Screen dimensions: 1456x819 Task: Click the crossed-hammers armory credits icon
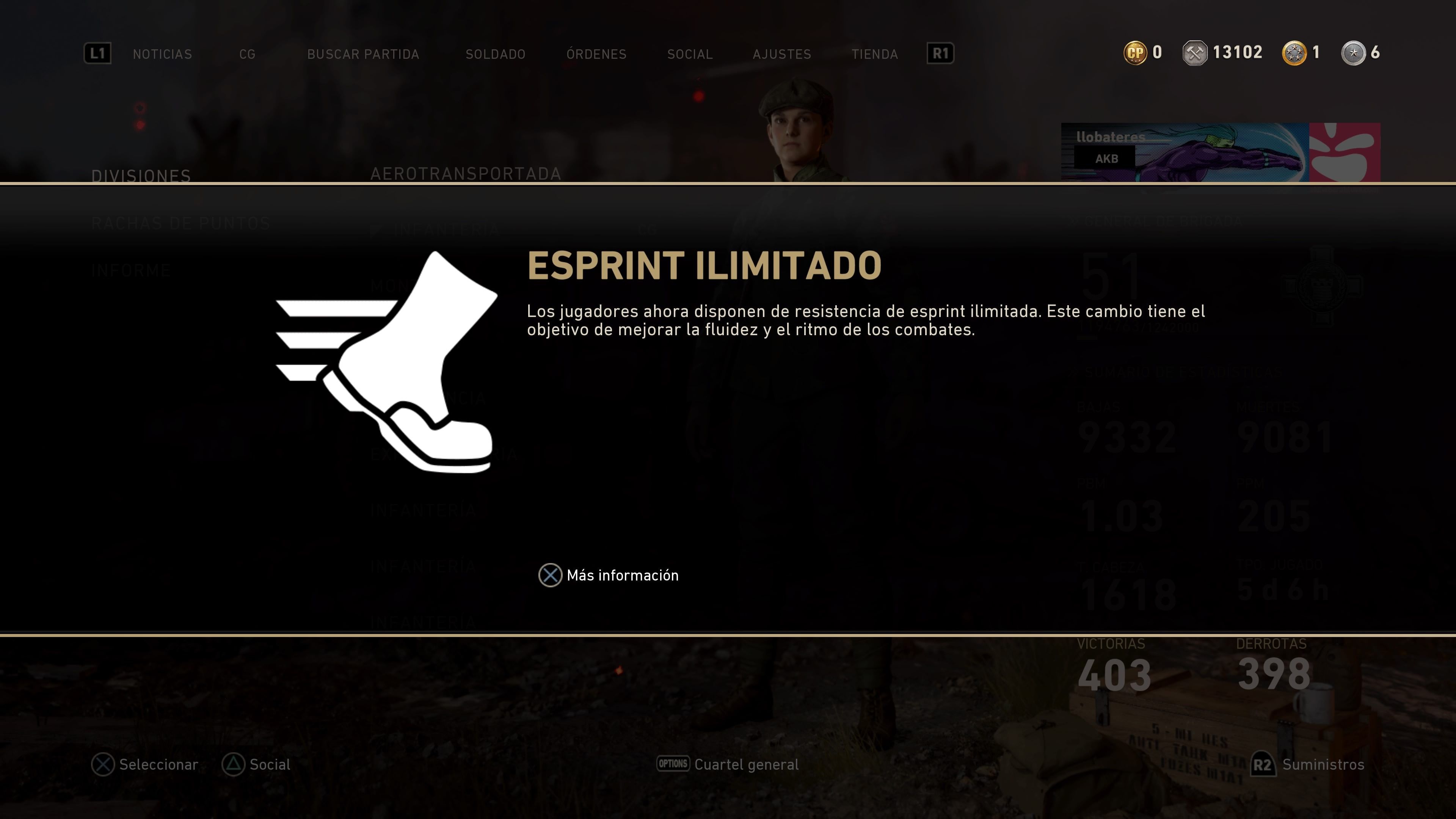1194,53
